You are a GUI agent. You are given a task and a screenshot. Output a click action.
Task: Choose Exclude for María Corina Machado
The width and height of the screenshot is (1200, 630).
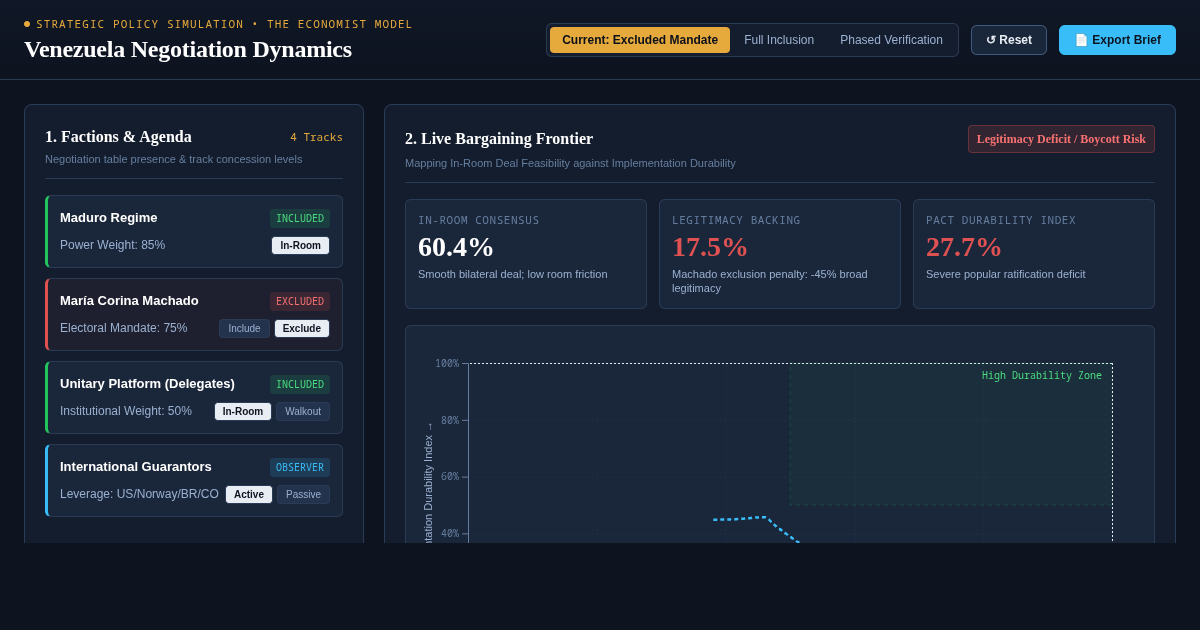point(302,328)
